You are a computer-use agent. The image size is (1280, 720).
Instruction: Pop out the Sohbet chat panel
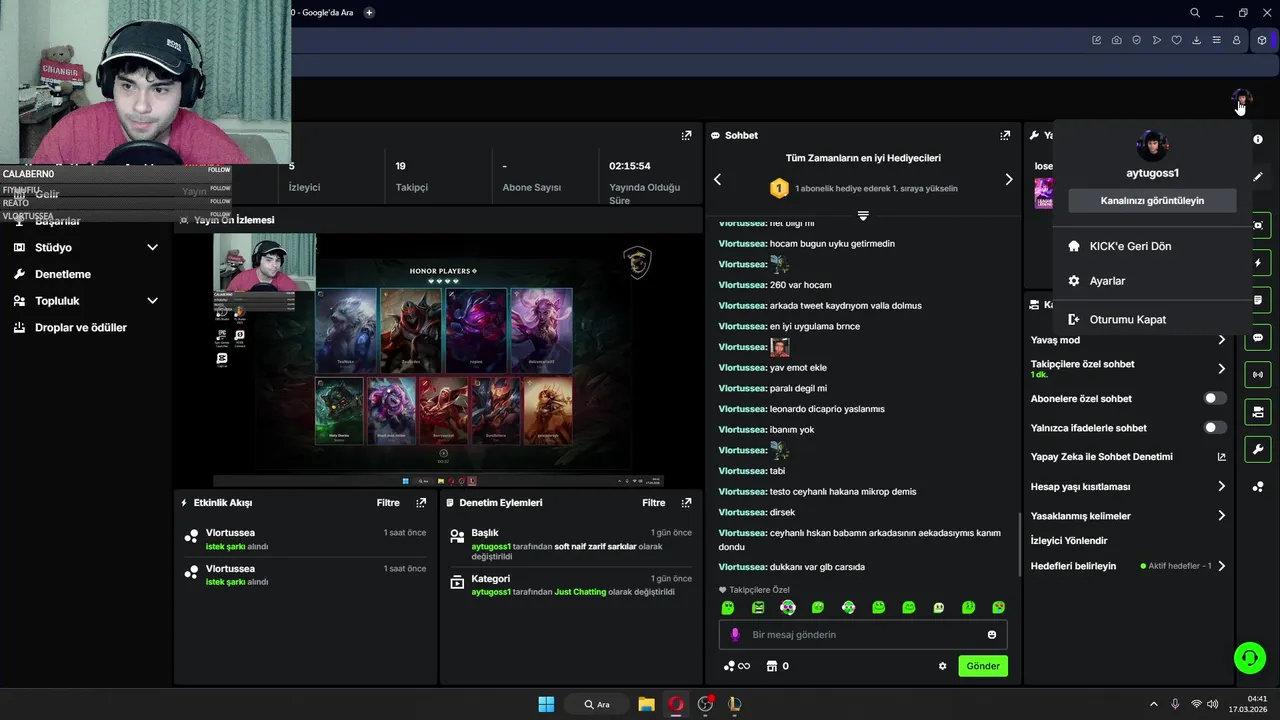1005,135
